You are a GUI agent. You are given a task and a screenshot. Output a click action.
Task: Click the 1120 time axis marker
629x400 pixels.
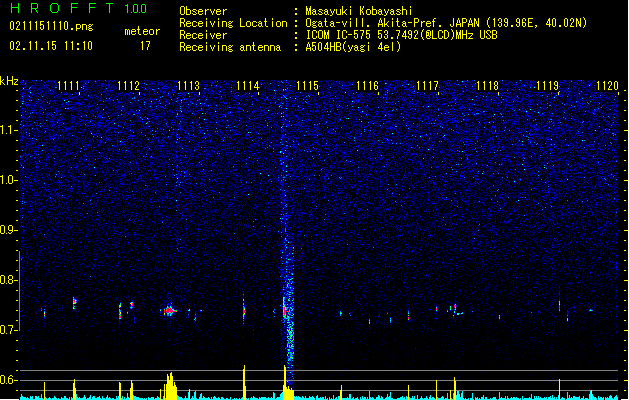pos(607,85)
